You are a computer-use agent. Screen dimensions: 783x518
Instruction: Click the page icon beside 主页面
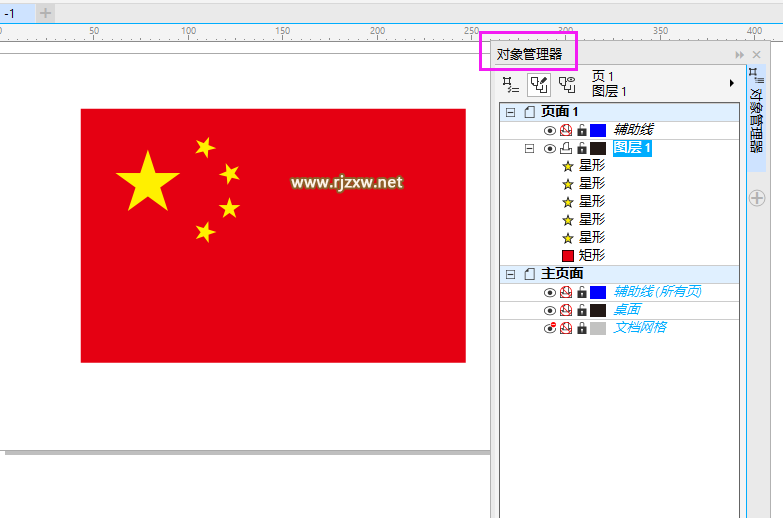coord(529,274)
